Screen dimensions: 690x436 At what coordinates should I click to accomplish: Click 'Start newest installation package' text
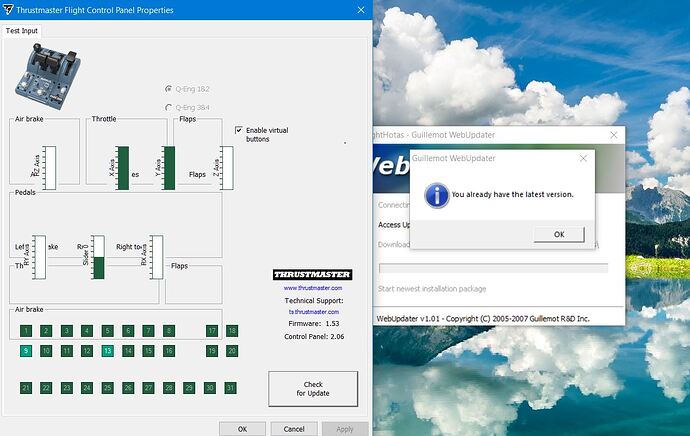pos(432,289)
